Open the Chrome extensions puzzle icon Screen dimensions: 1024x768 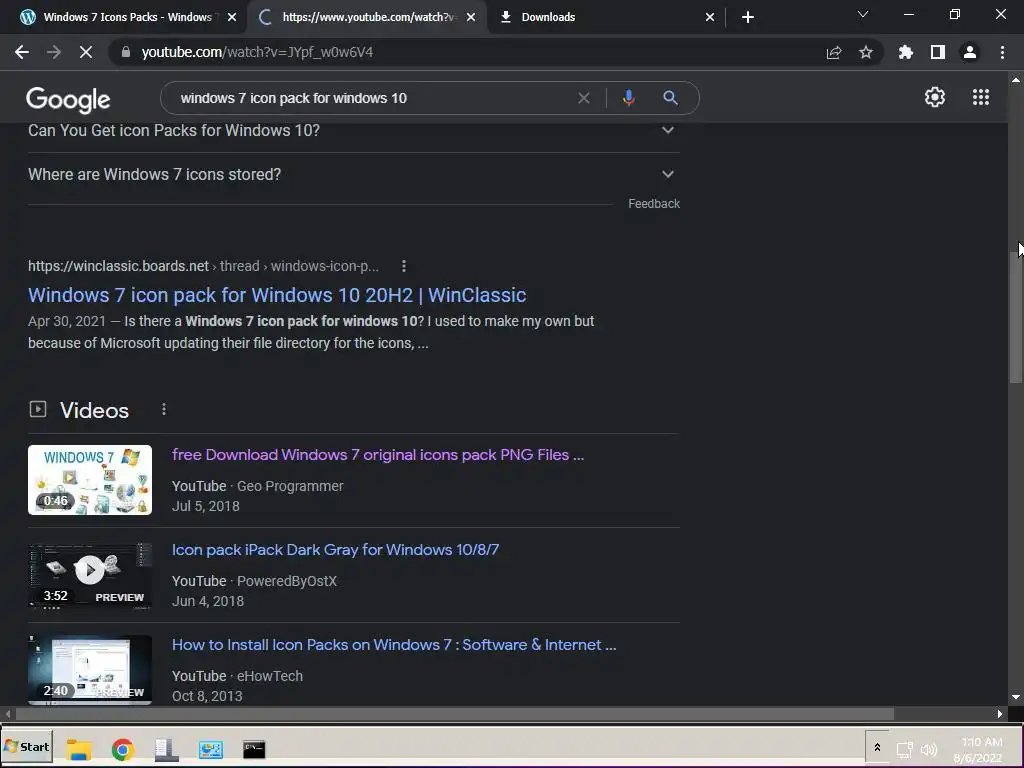click(906, 52)
